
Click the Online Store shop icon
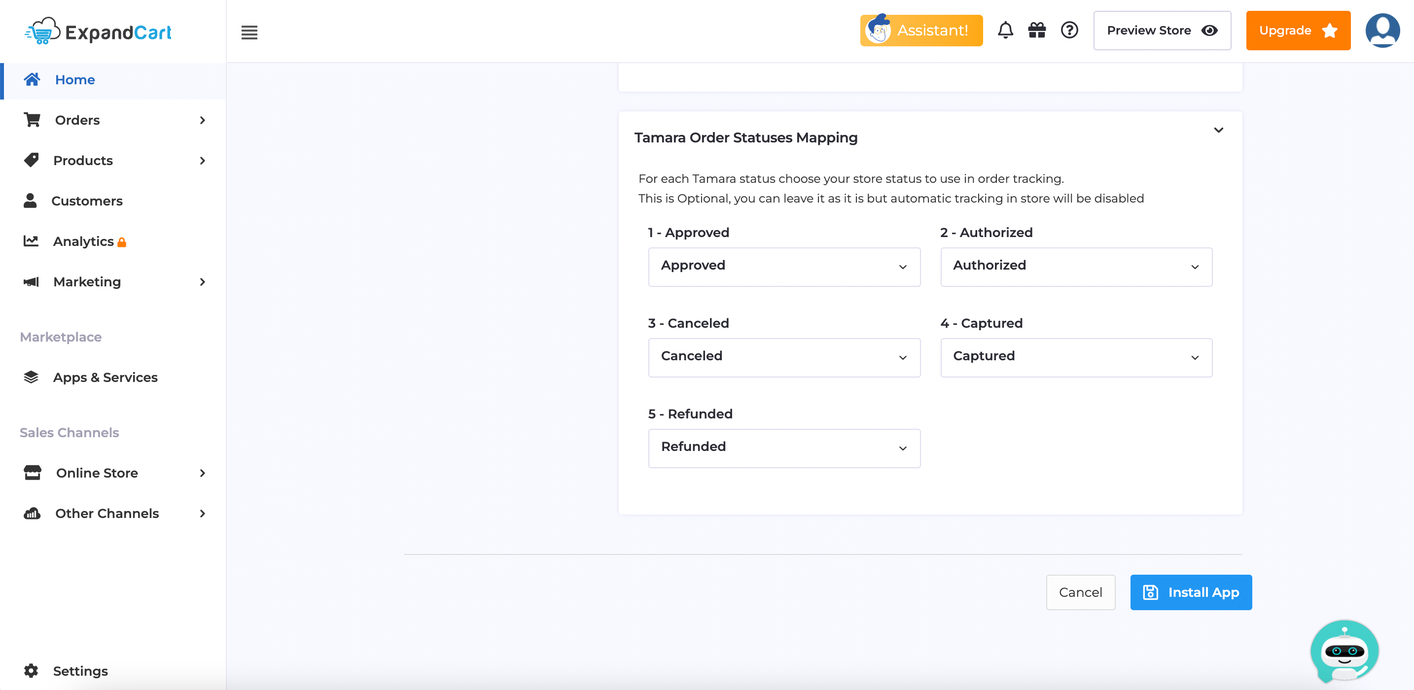coord(32,473)
